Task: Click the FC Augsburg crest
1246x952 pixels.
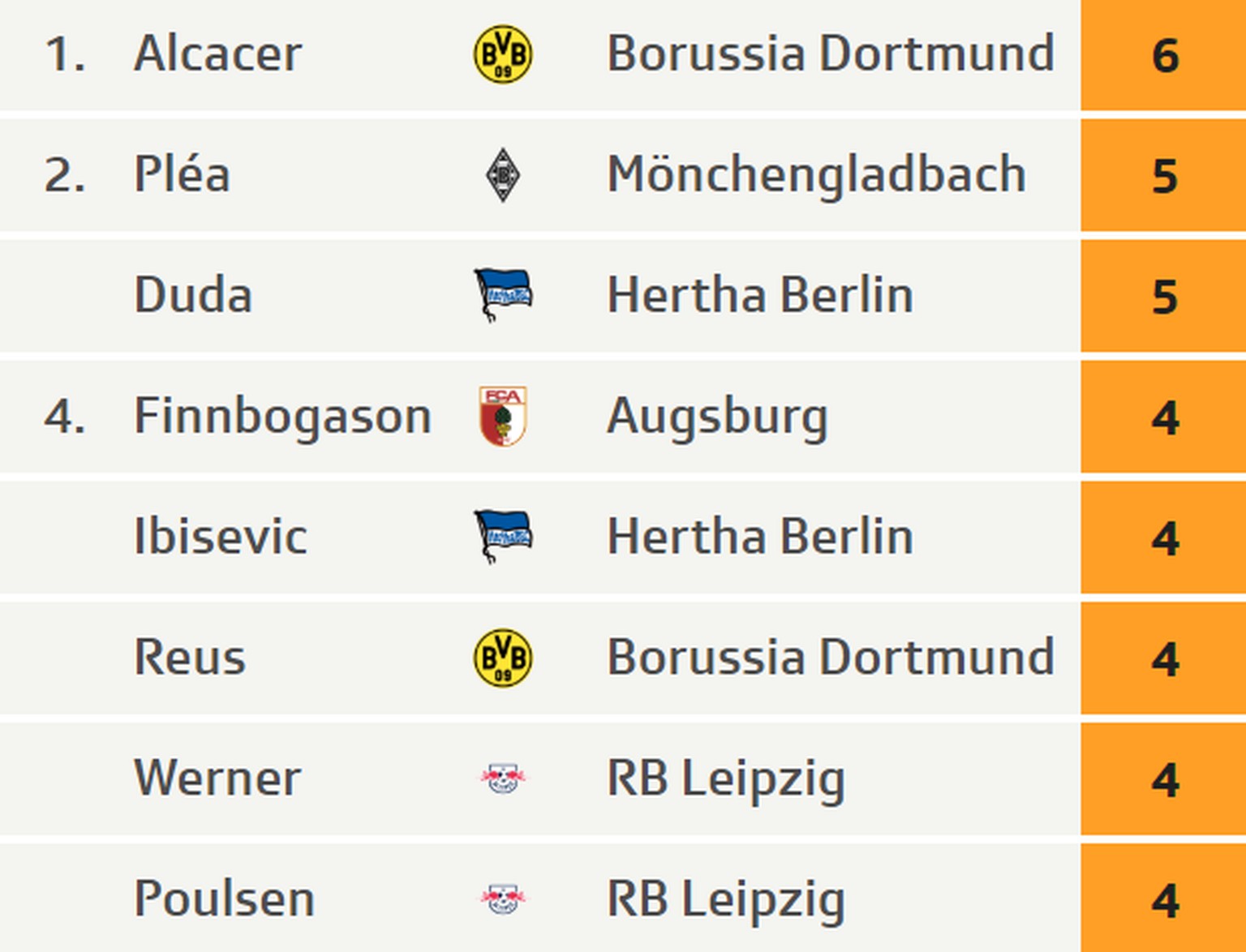Action: (x=503, y=416)
